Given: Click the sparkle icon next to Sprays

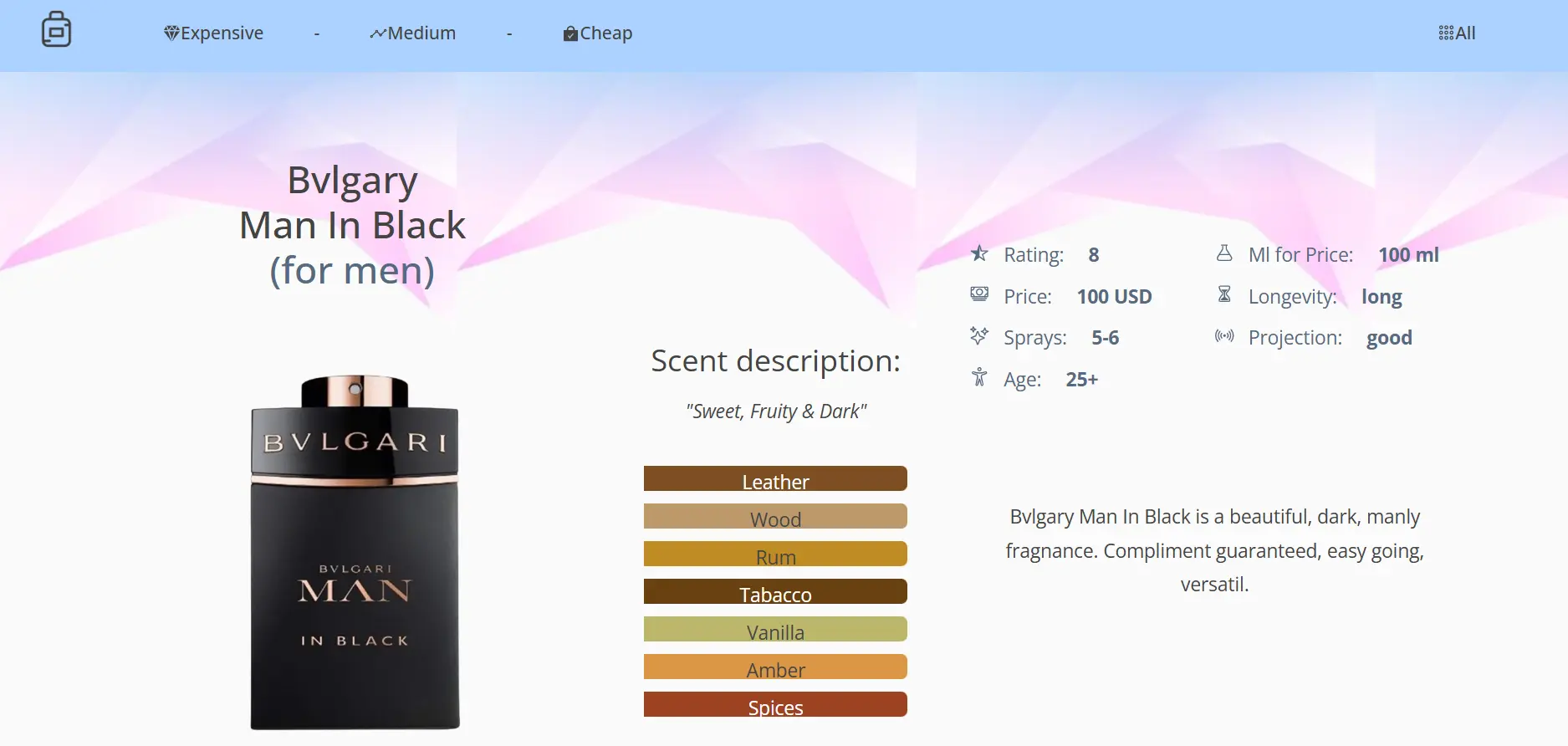Looking at the screenshot, I should pyautogui.click(x=979, y=335).
